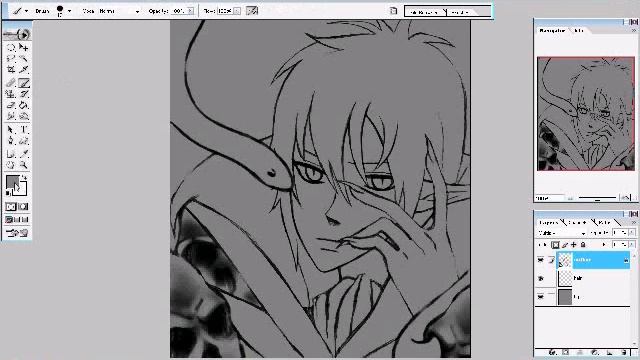Viewport: 640px width, 360px height.
Task: Hide the bottom gray layer's eye icon
Action: 541,297
